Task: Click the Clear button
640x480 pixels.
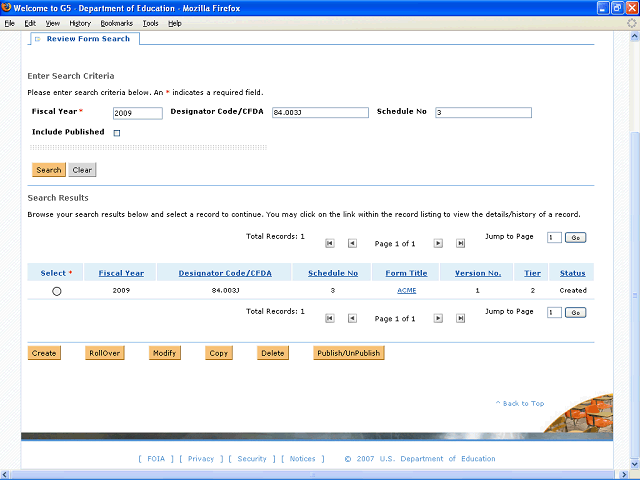Action: [82, 170]
